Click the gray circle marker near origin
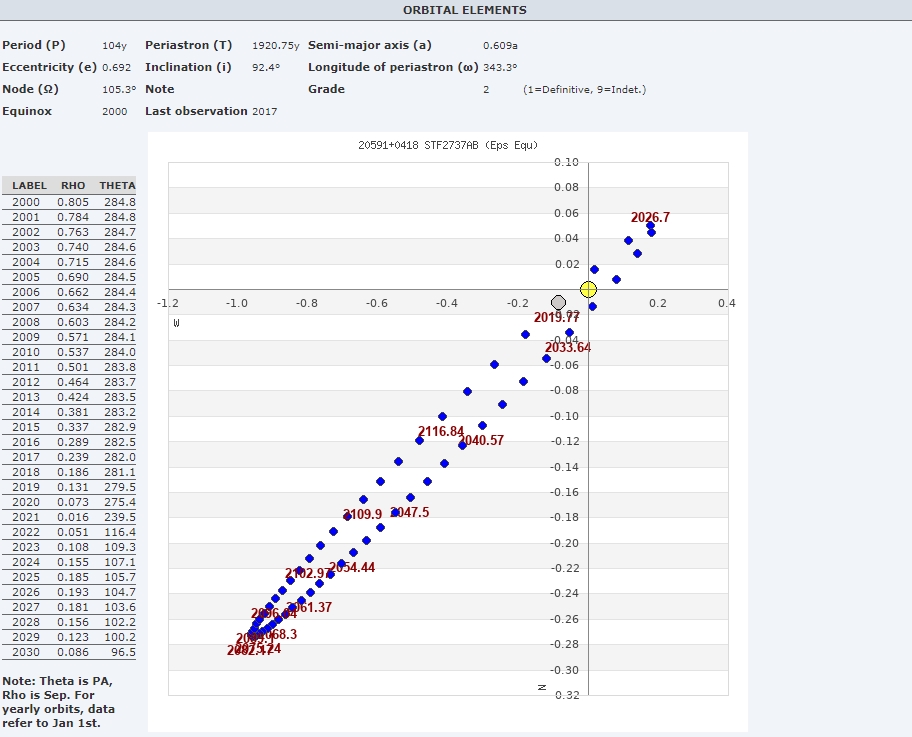The height and width of the screenshot is (737, 912). coord(558,302)
